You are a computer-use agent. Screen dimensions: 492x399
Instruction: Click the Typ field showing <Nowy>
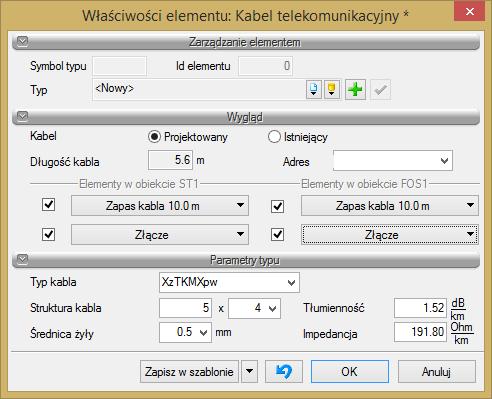(x=199, y=89)
